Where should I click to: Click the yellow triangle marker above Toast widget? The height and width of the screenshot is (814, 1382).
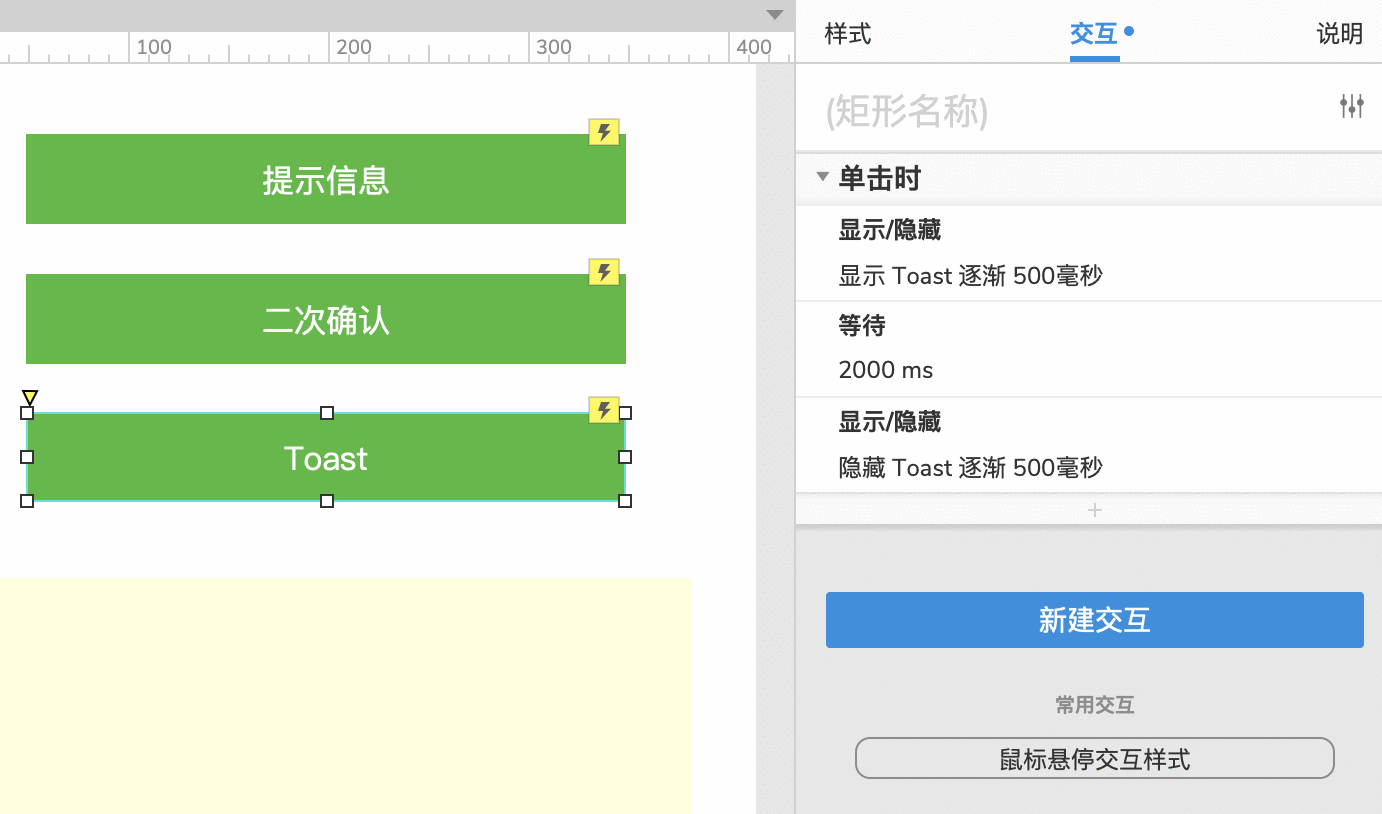pyautogui.click(x=30, y=398)
